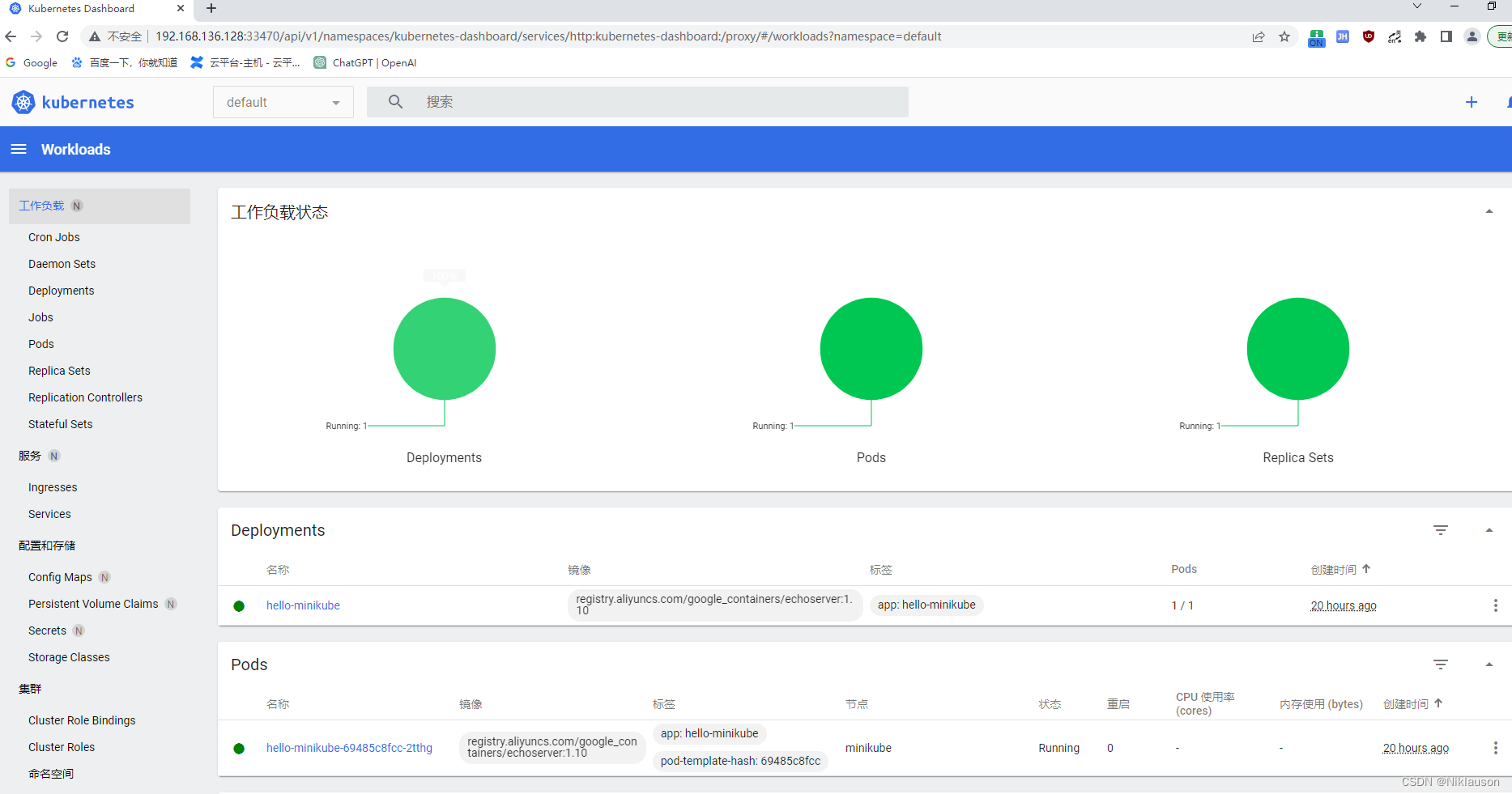
Task: Click the green status icon of hello-minikube deployment
Action: tap(239, 606)
